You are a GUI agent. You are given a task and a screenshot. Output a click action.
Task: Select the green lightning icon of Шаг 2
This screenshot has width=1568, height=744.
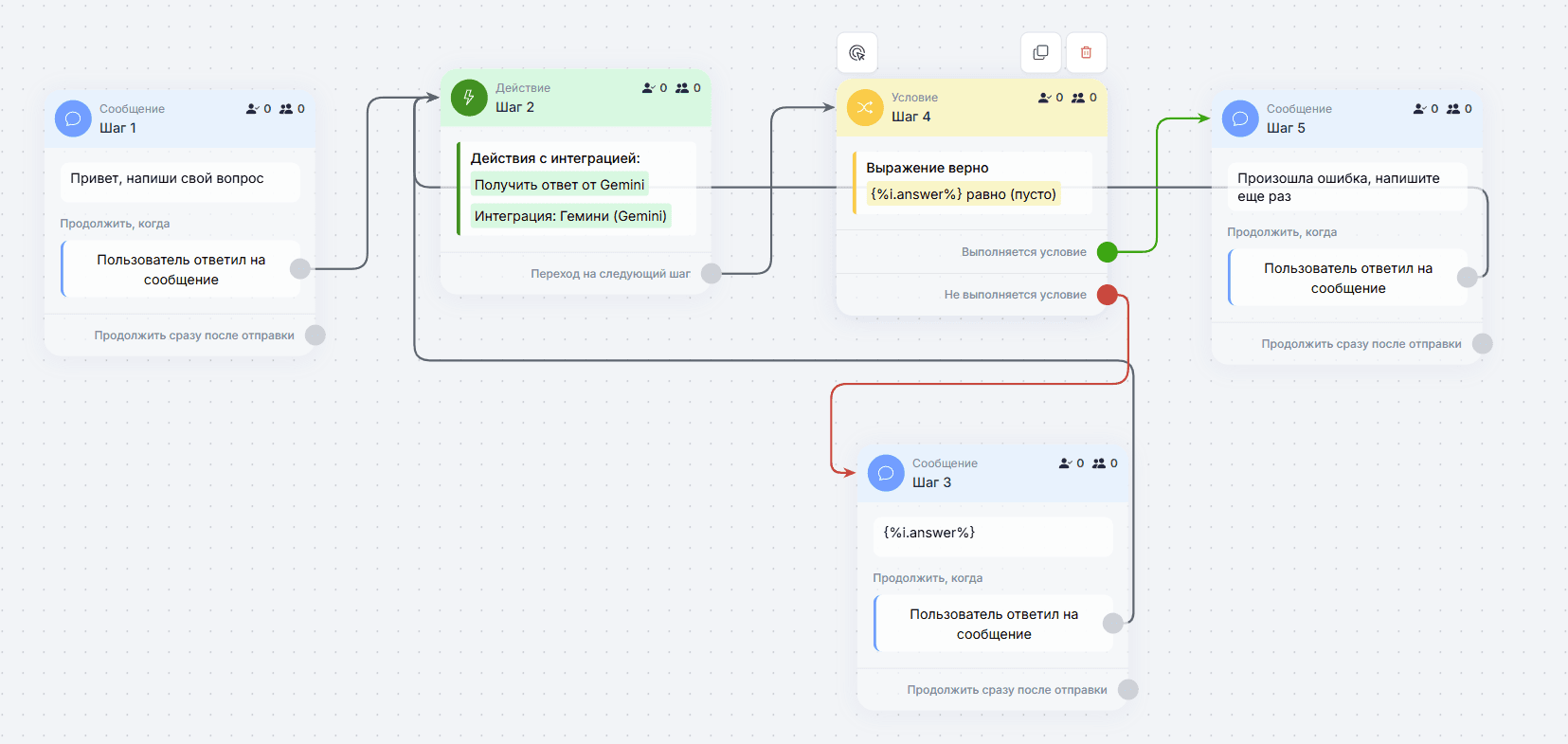[469, 97]
